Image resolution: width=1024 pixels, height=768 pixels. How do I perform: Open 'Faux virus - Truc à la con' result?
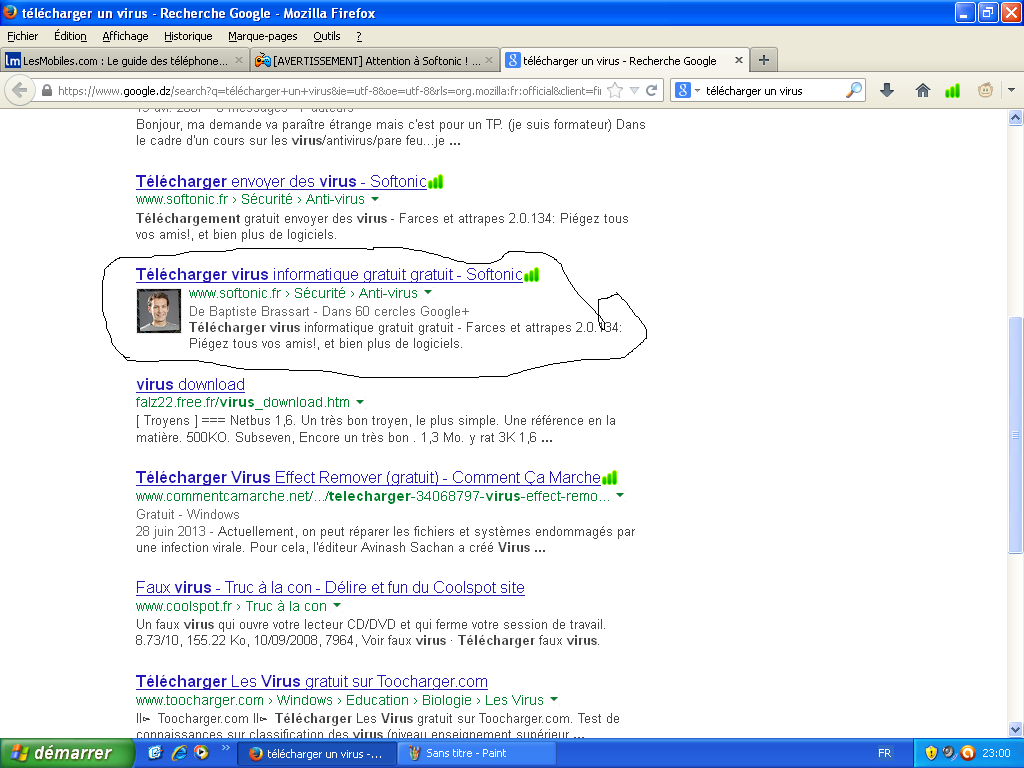330,588
